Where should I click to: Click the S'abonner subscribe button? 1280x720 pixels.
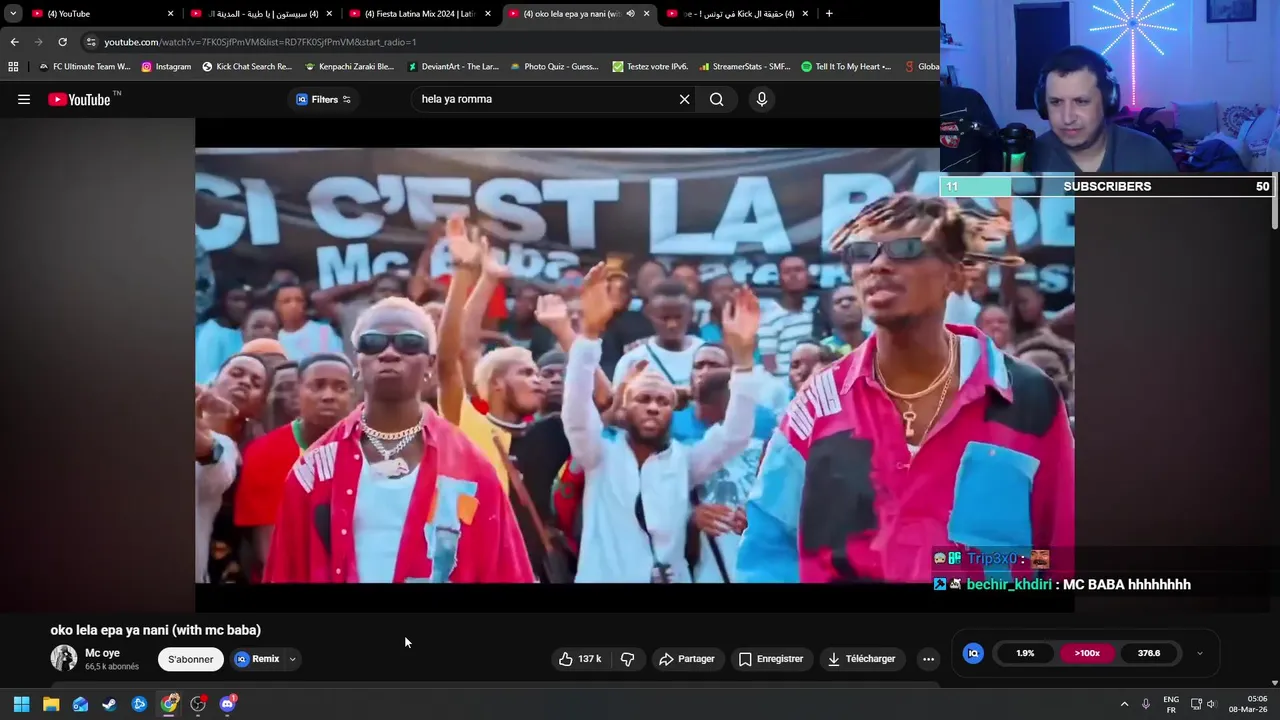pyautogui.click(x=190, y=659)
